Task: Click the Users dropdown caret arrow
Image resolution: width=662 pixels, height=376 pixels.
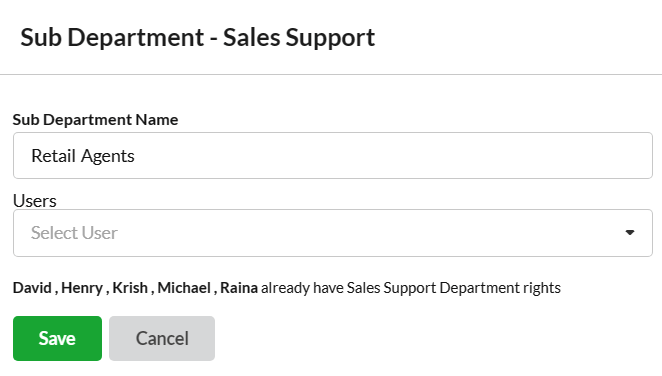Action: pos(630,233)
